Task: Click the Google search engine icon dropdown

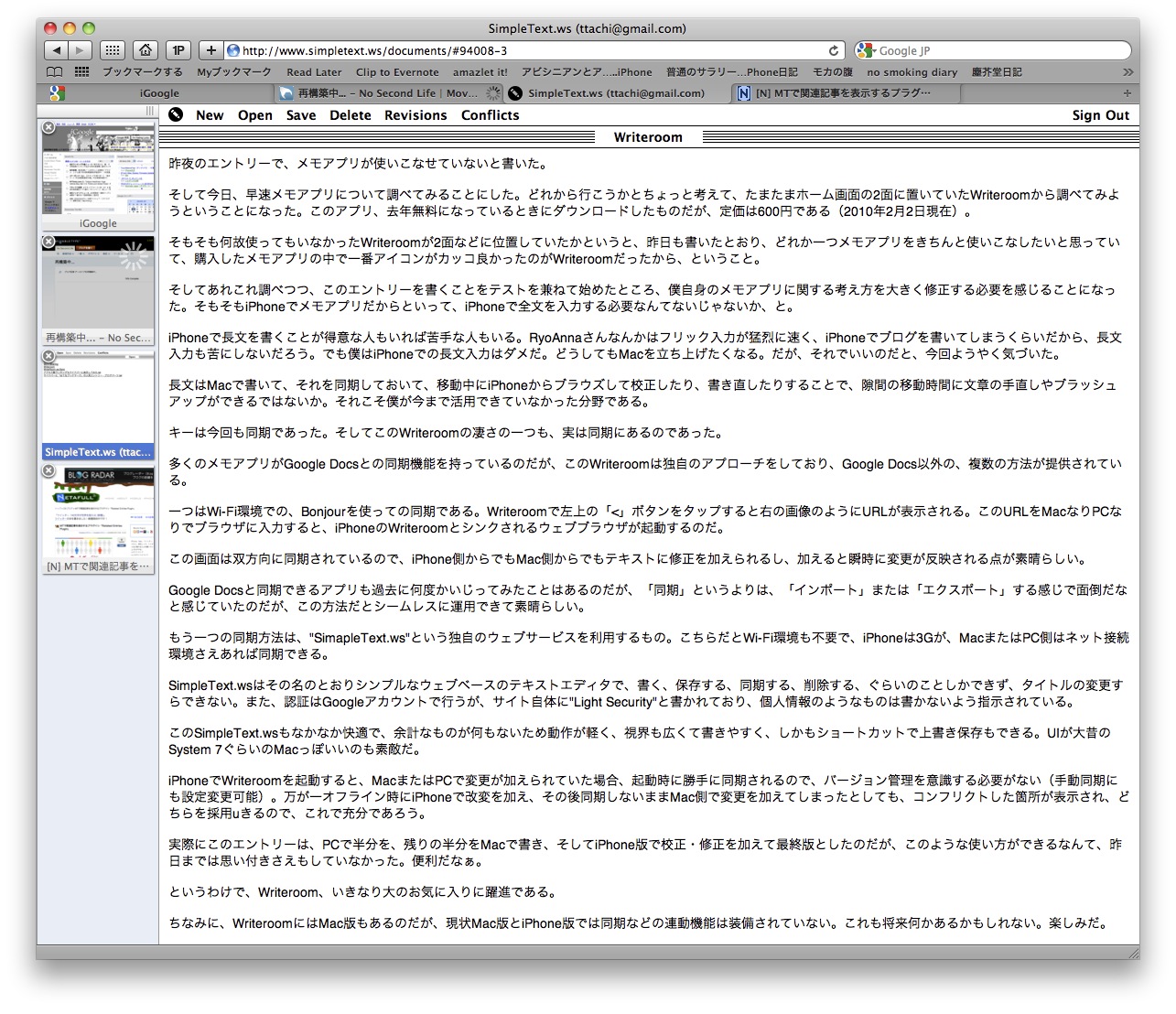Action: coord(866,50)
